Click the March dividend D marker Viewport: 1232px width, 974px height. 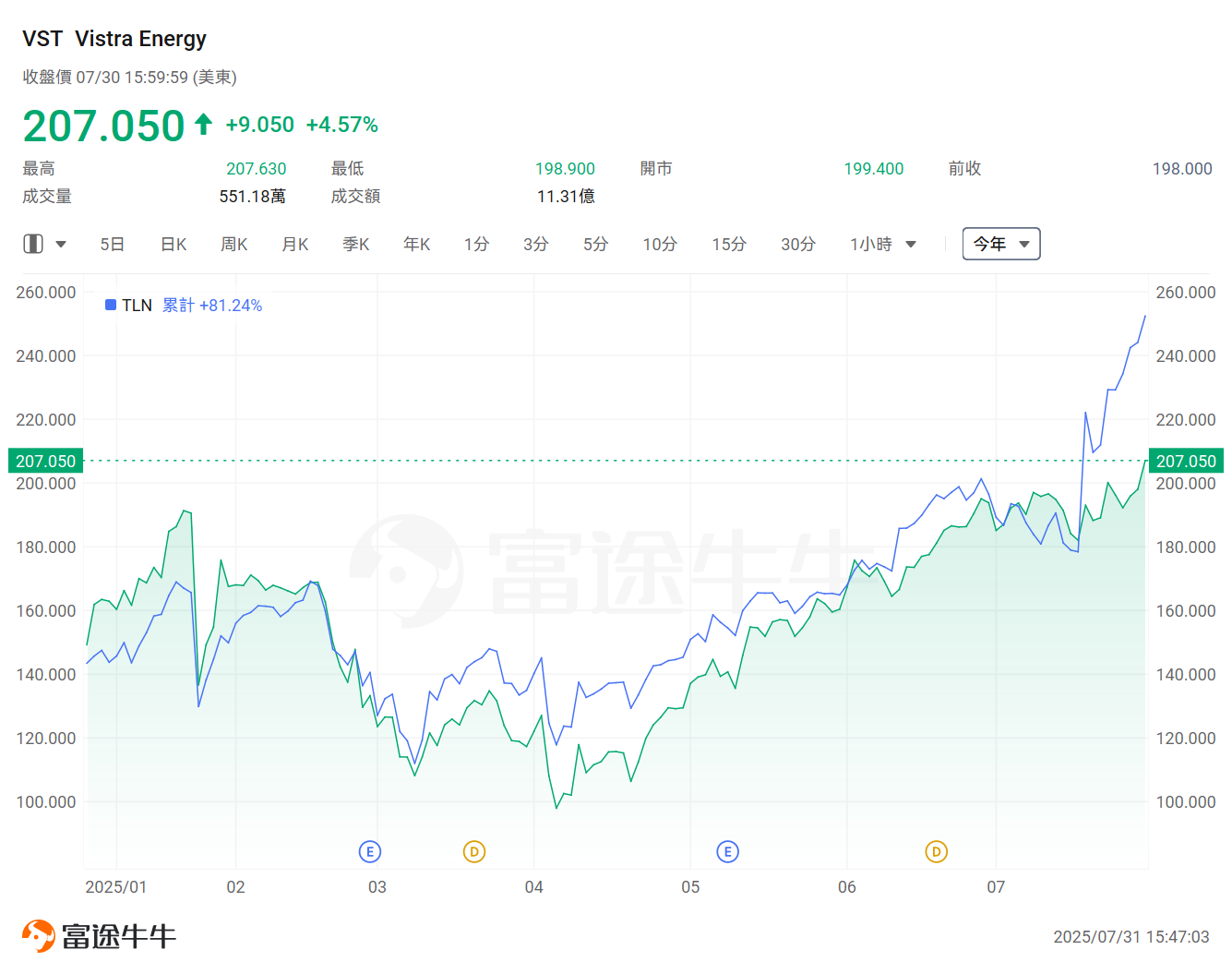(474, 851)
